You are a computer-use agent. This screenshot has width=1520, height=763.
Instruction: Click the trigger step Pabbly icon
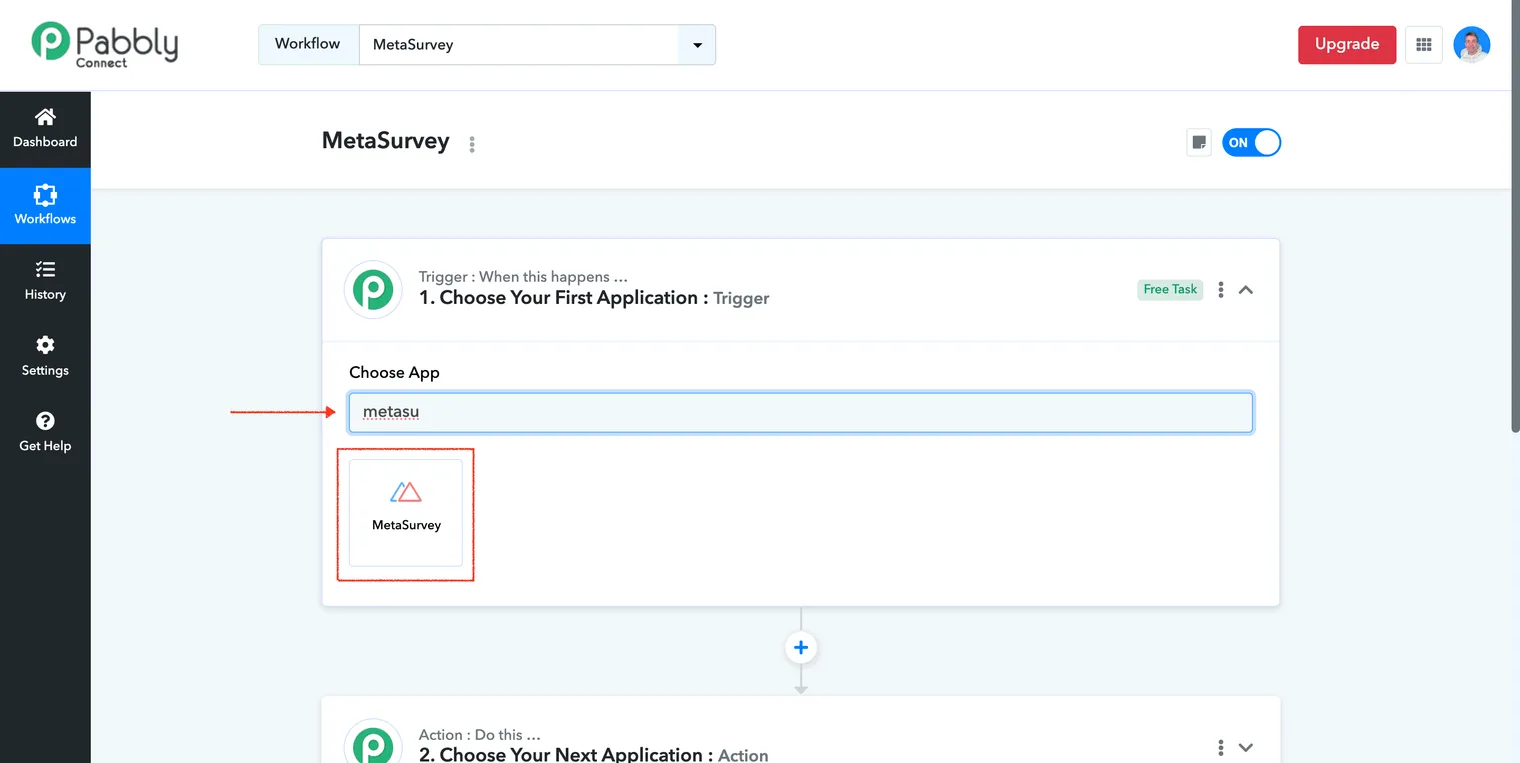(x=373, y=290)
